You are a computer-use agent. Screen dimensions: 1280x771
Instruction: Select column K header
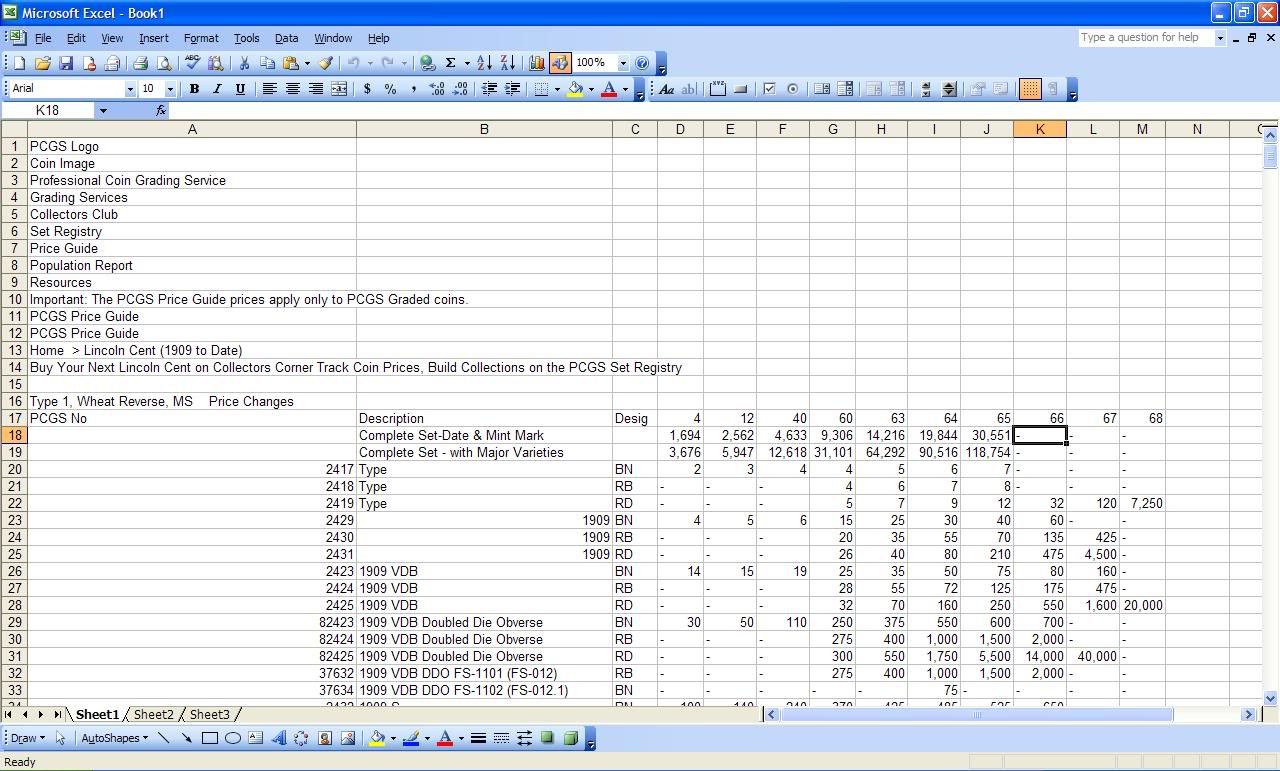pos(1040,129)
